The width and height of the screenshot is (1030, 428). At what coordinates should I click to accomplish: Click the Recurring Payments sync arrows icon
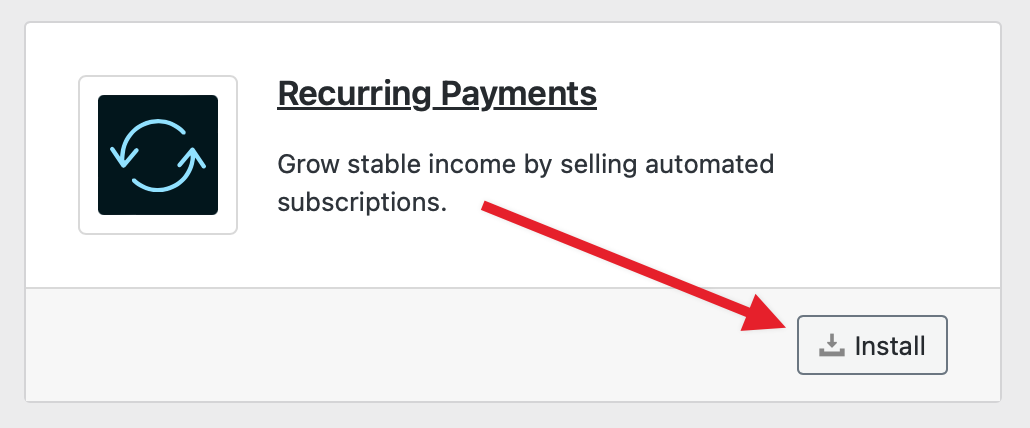tap(157, 155)
